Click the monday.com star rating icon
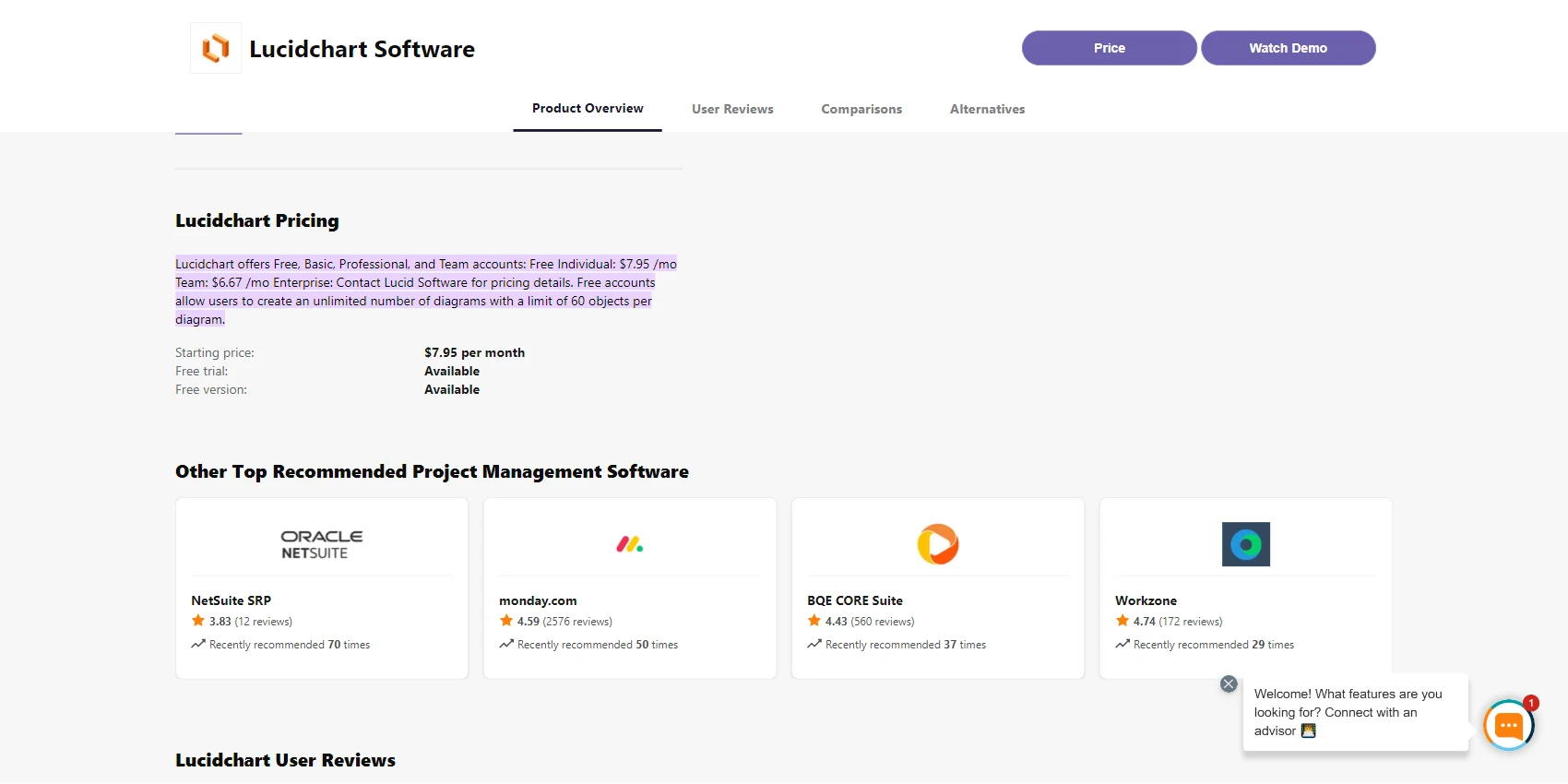This screenshot has width=1568, height=784. point(506,621)
